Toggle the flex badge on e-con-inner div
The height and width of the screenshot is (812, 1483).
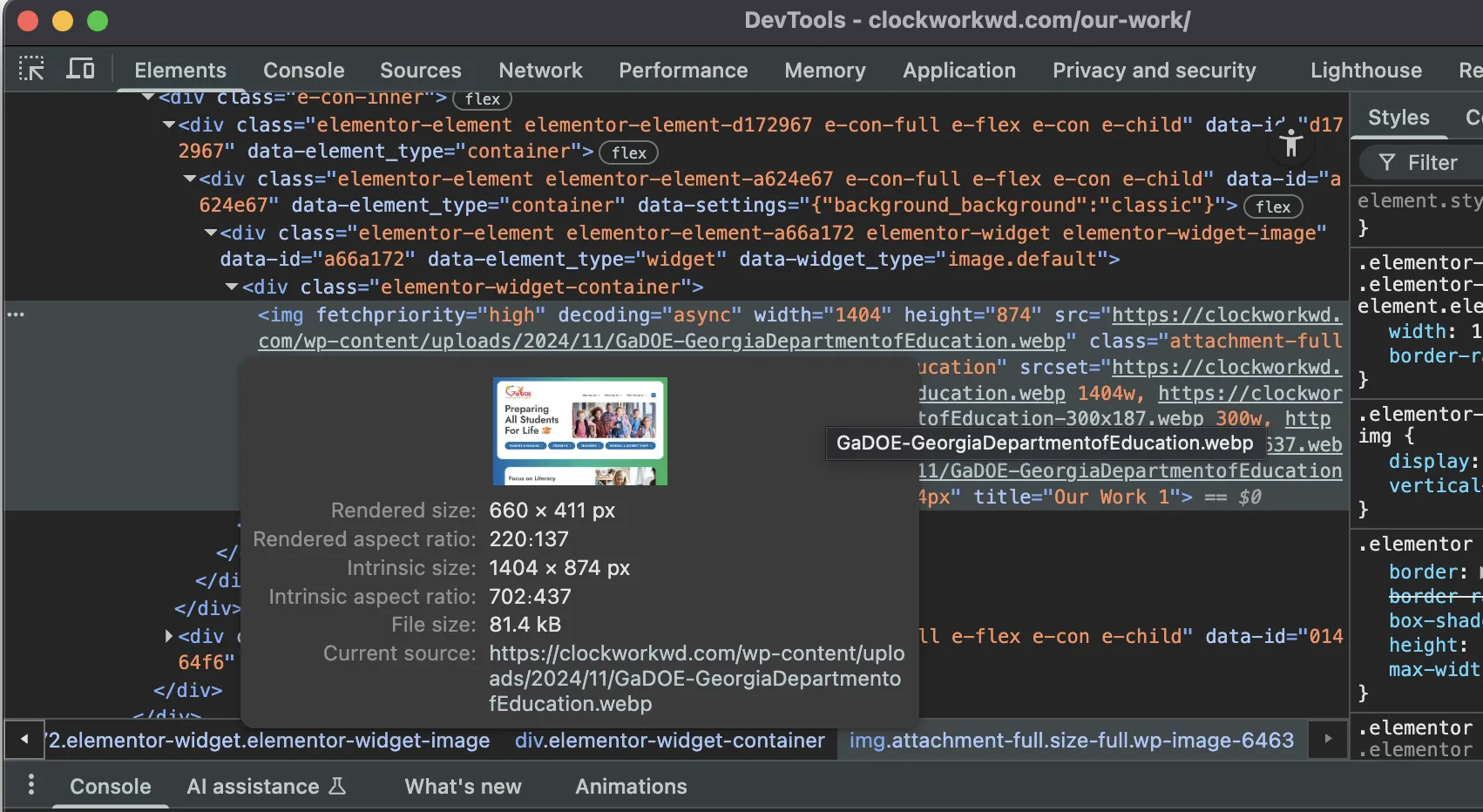pyautogui.click(x=482, y=98)
